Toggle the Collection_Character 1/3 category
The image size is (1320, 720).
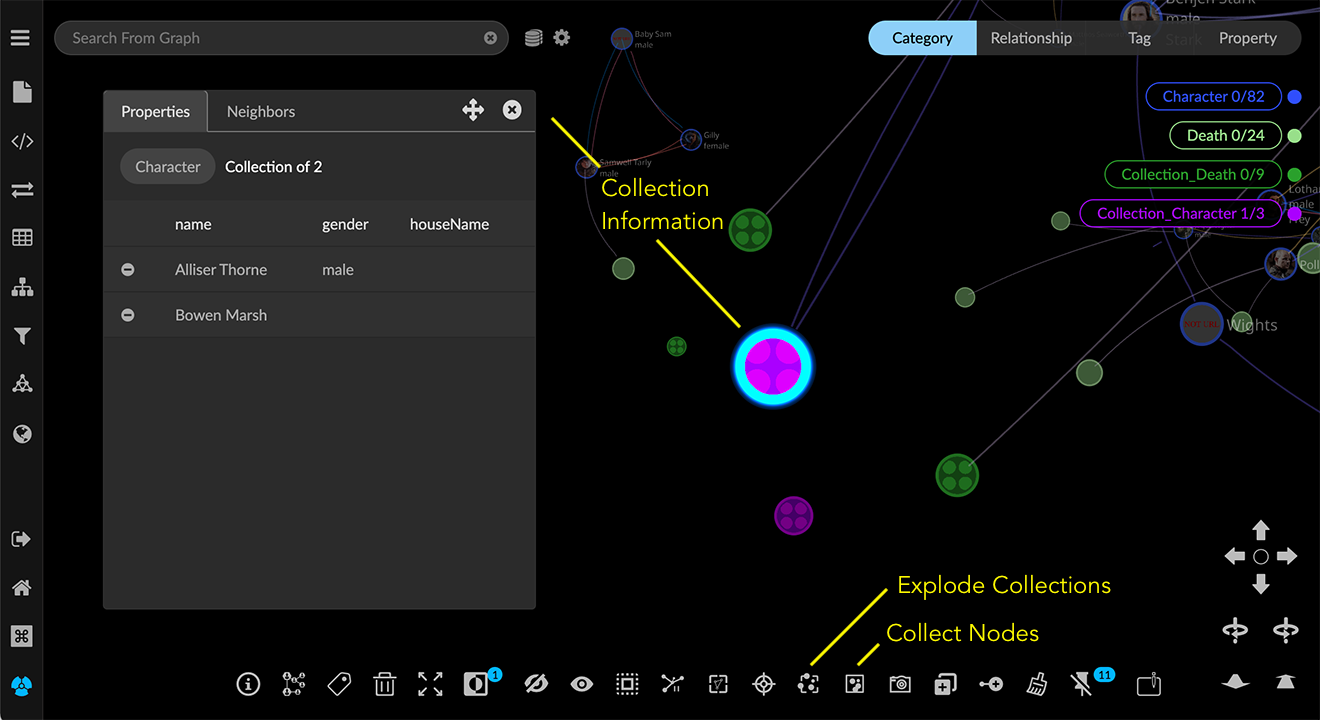[1180, 213]
